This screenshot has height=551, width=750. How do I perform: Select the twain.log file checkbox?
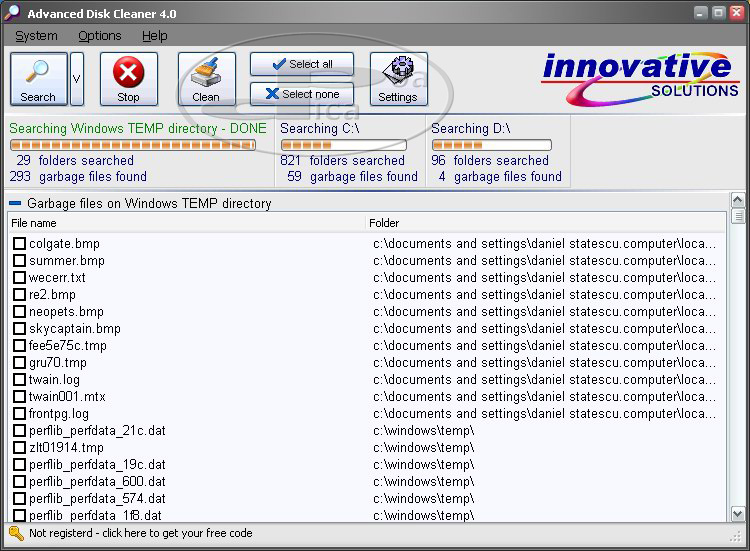(19, 380)
